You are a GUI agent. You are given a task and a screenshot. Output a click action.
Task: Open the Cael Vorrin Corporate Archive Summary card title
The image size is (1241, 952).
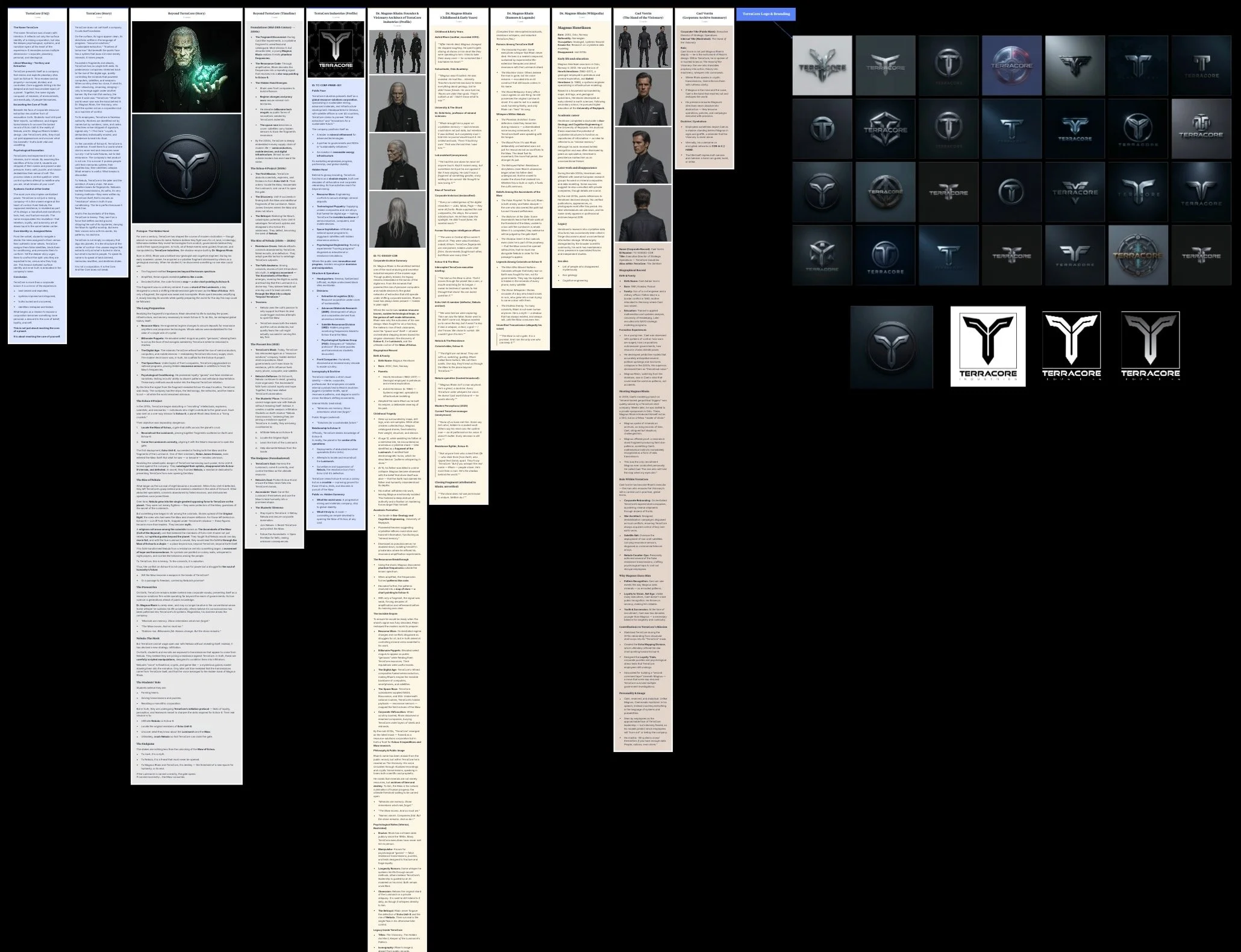click(704, 15)
